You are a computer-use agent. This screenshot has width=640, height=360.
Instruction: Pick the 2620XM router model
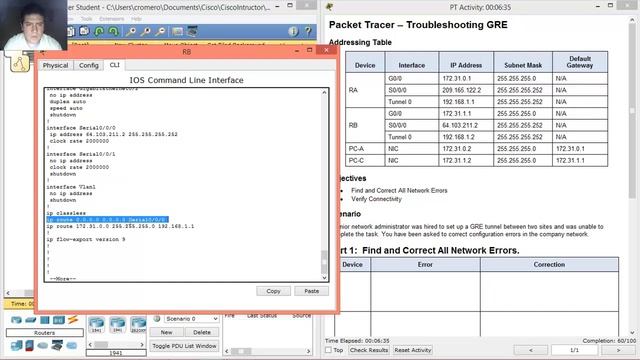(x=138, y=324)
